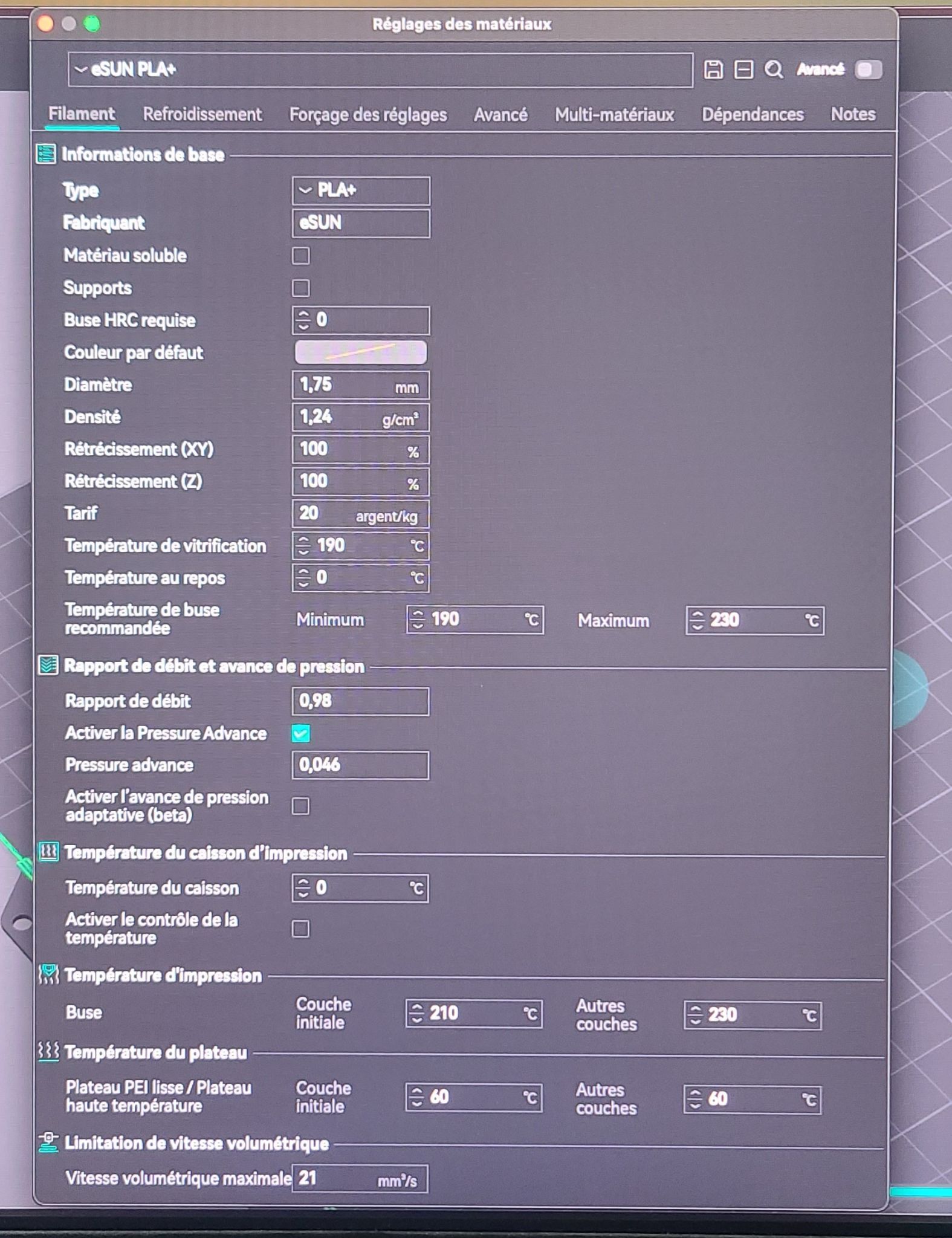Screen dimensions: 952x1238
Task: Click the Réglages des matériaux window title
Action: 462,24
